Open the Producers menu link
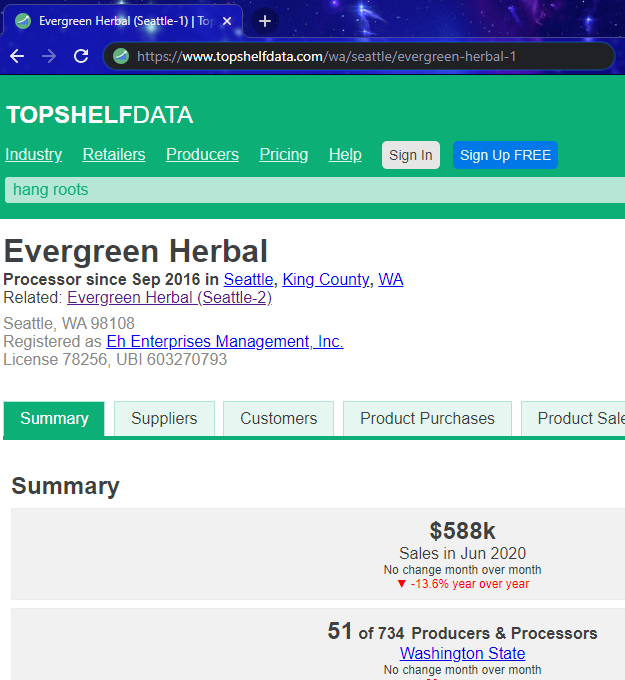Viewport: 625px width, 680px height. [203, 154]
